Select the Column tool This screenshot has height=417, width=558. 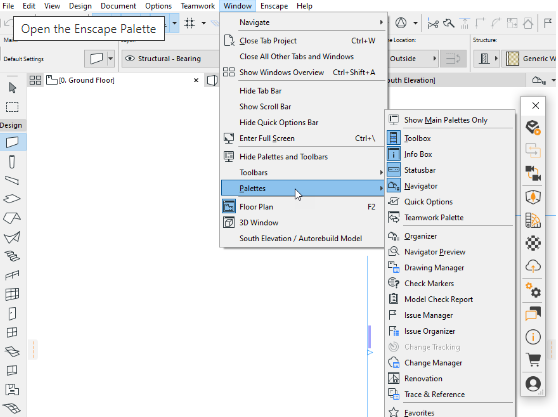pos(12,162)
